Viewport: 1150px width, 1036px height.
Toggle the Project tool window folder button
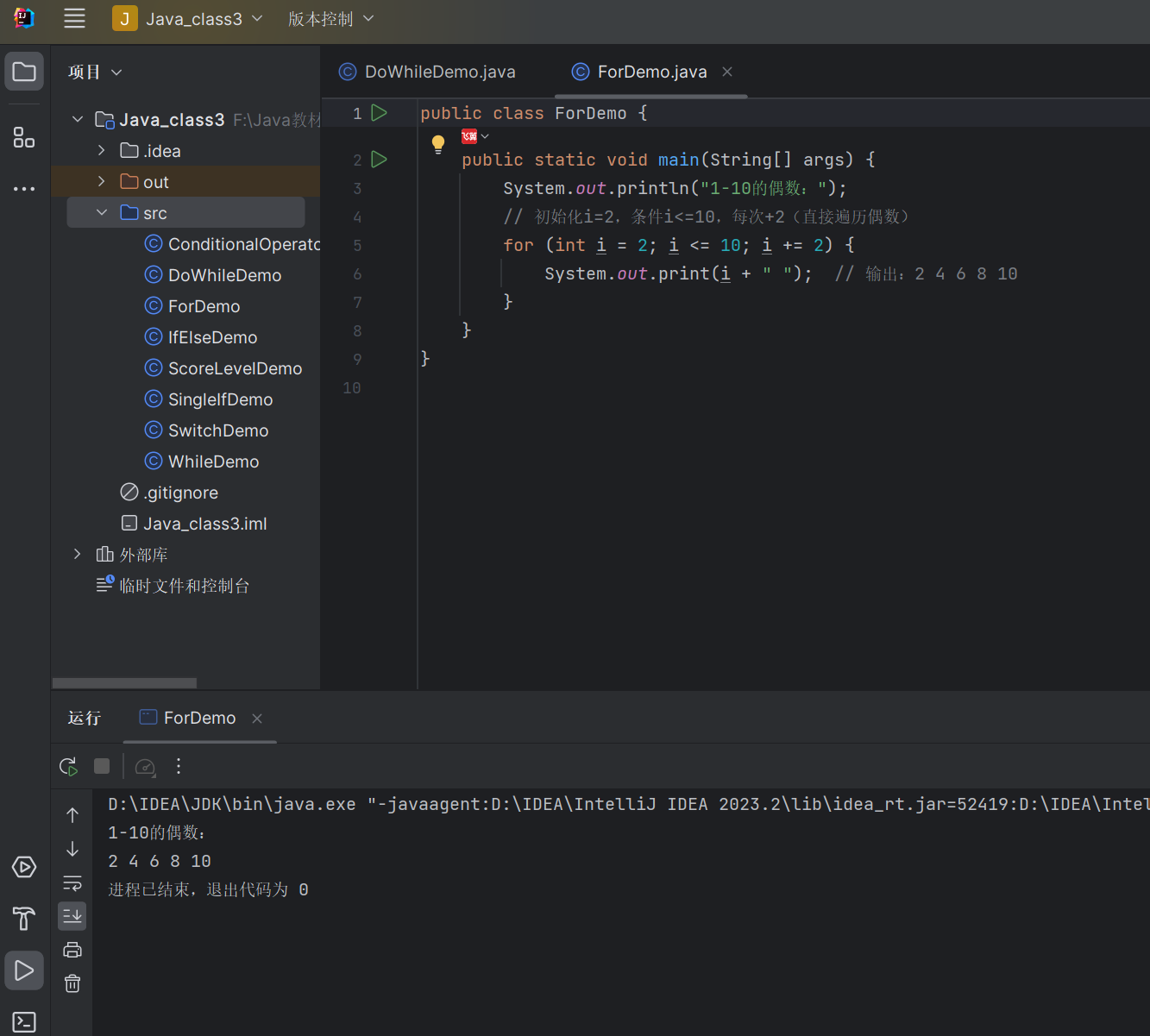[24, 72]
